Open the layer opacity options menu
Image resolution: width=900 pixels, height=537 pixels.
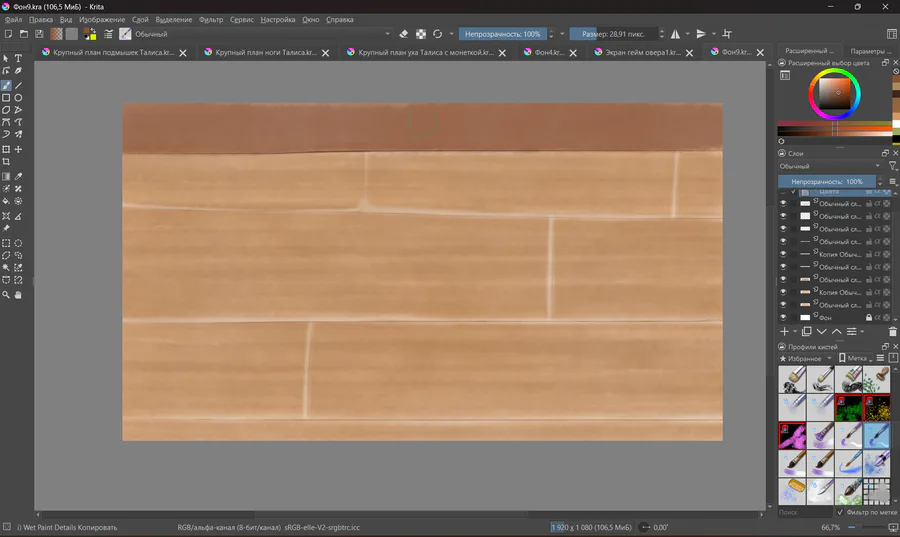pyautogui.click(x=893, y=181)
